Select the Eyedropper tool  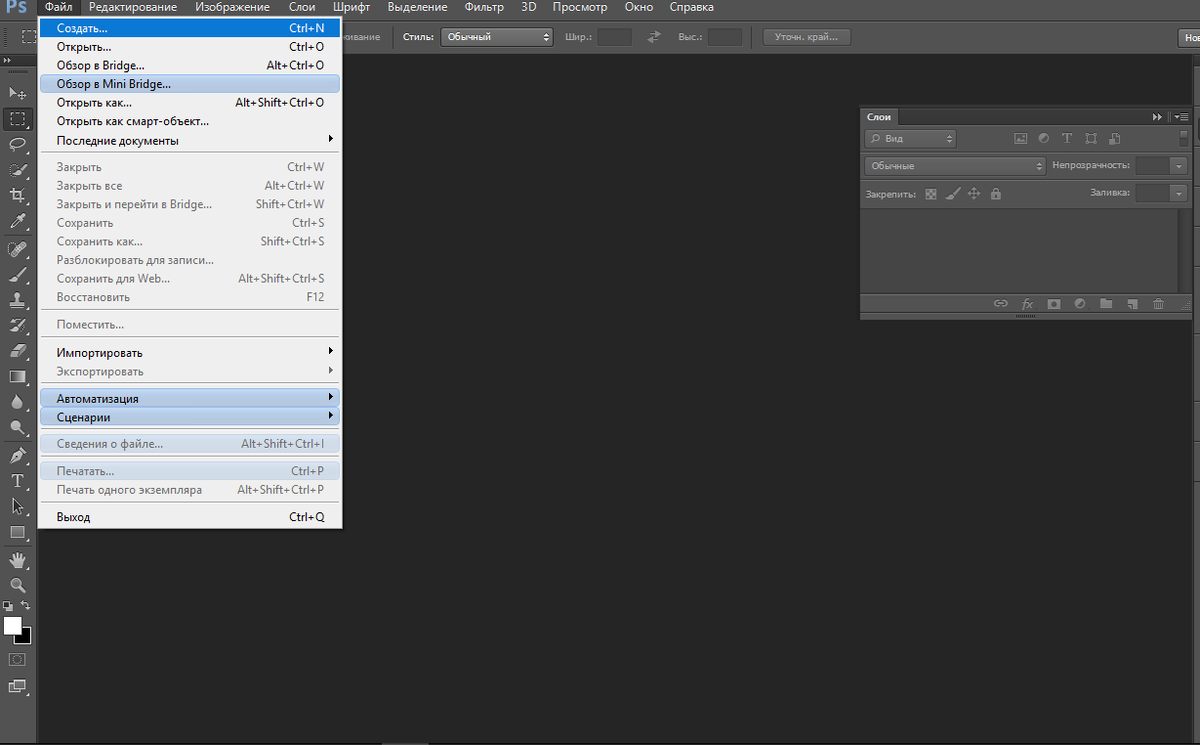click(17, 221)
